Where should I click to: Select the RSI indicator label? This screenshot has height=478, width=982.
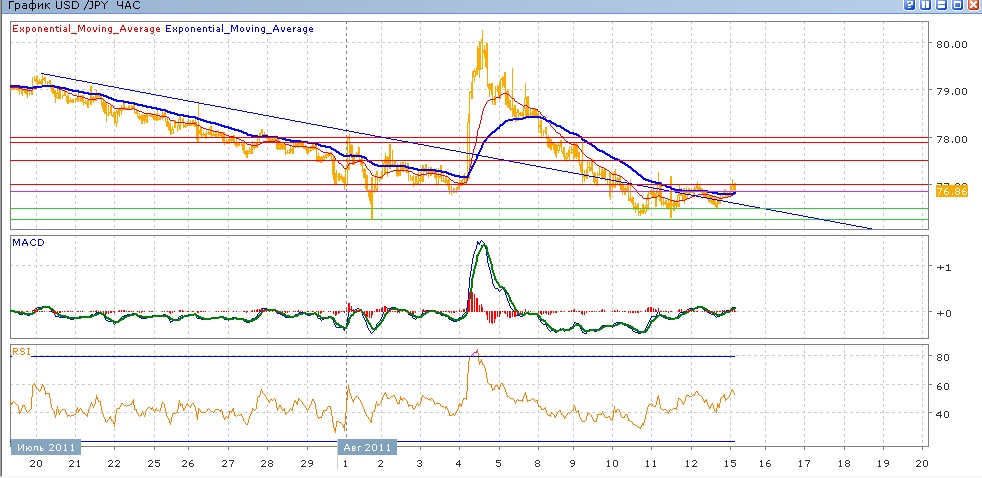22,351
